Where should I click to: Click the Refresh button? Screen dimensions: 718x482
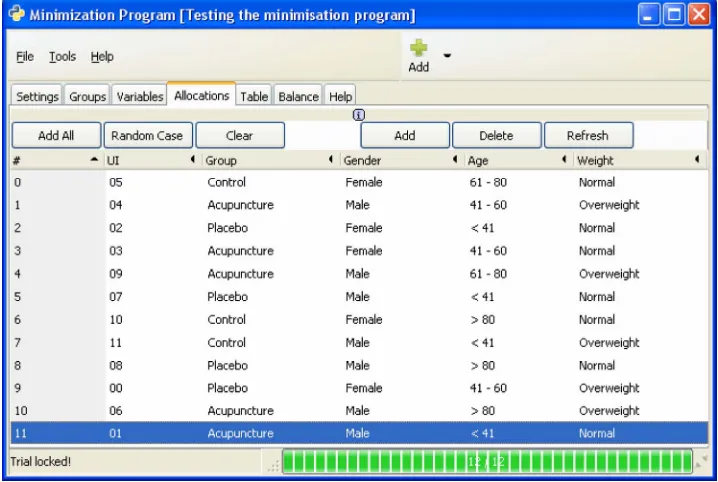pyautogui.click(x=588, y=135)
